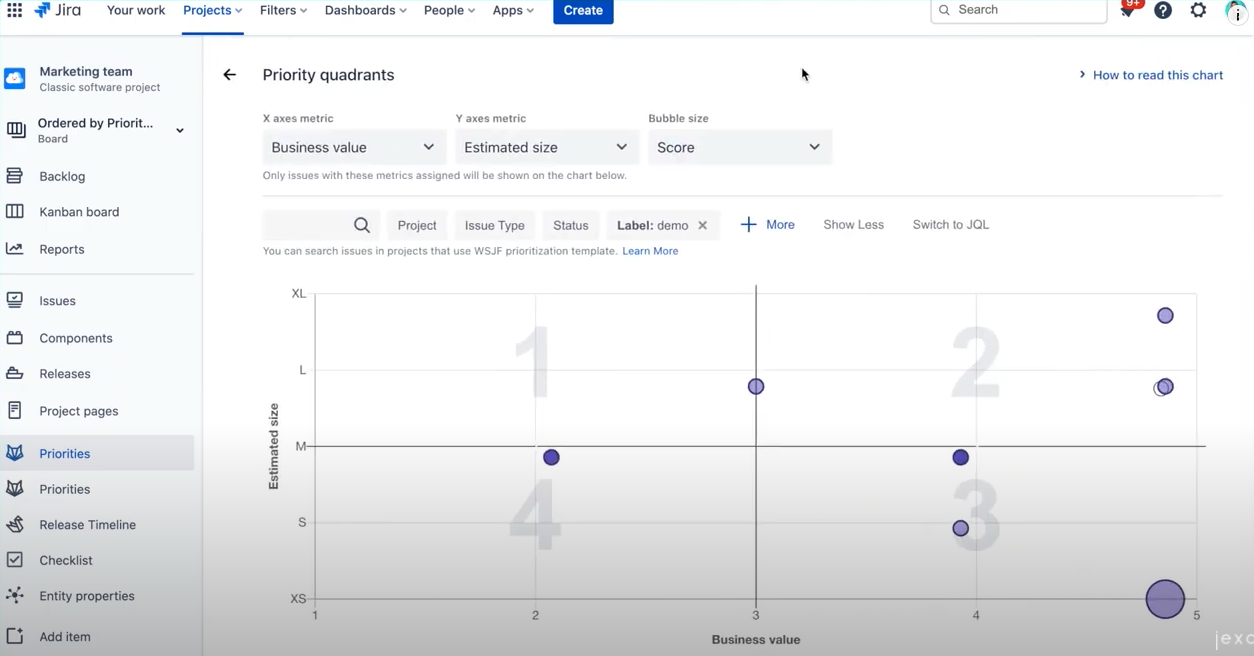The width and height of the screenshot is (1254, 656).
Task: Expand the Ordered by Priority board switcher
Action: (180, 130)
